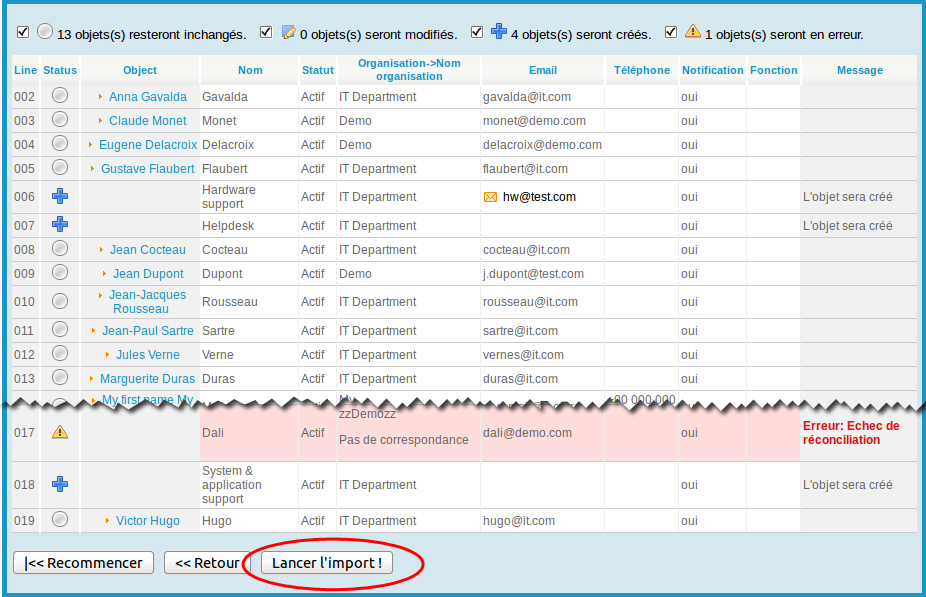Click the plus icon on line 006
This screenshot has height=597, width=926.
click(x=60, y=197)
